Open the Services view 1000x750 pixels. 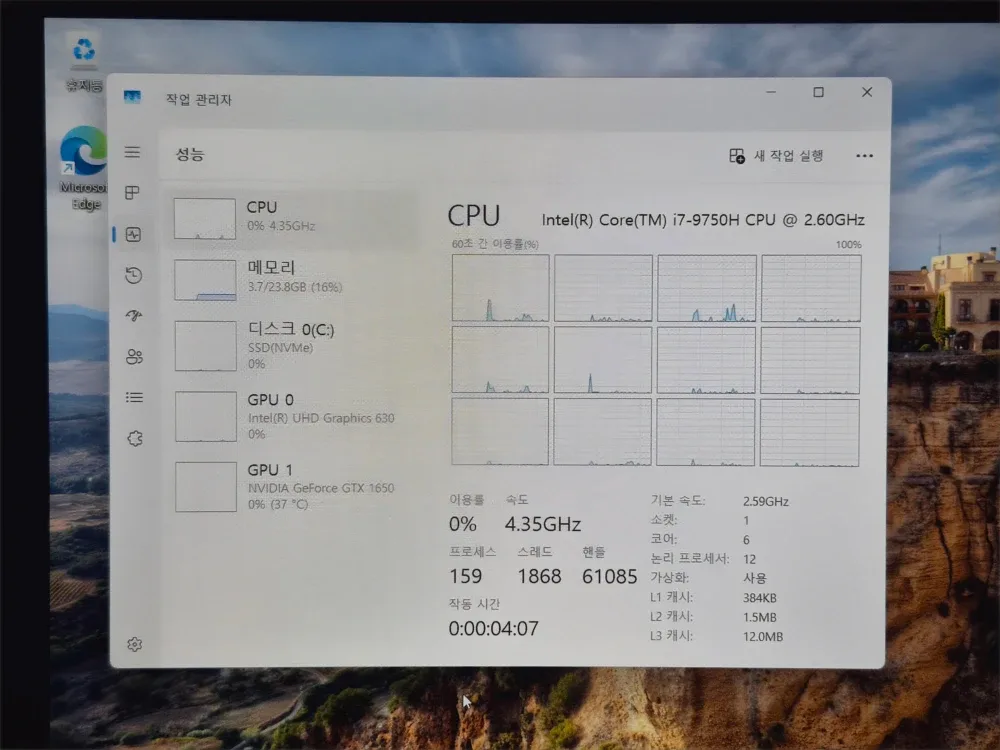pyautogui.click(x=133, y=437)
